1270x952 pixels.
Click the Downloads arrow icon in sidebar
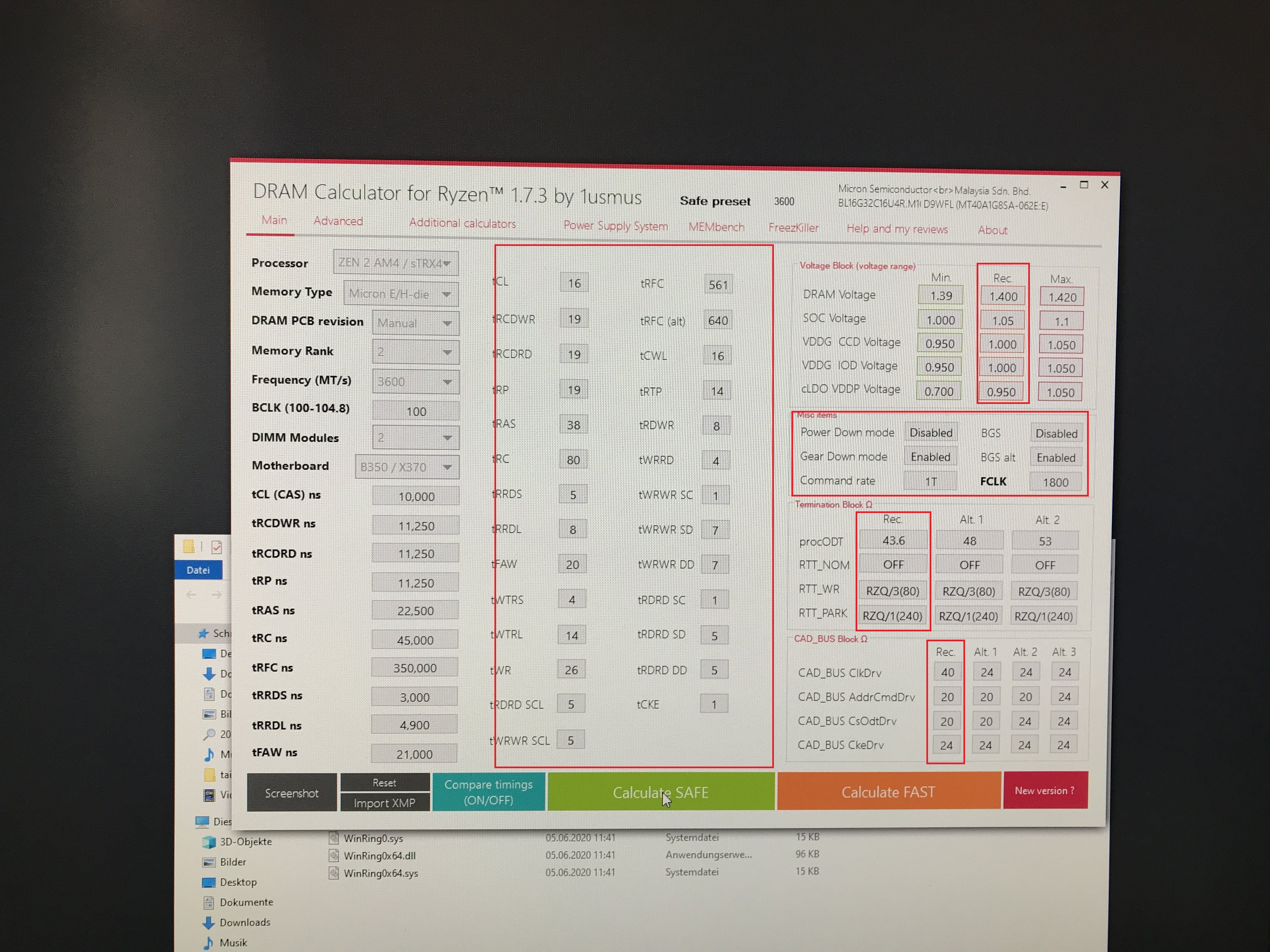pos(208,923)
